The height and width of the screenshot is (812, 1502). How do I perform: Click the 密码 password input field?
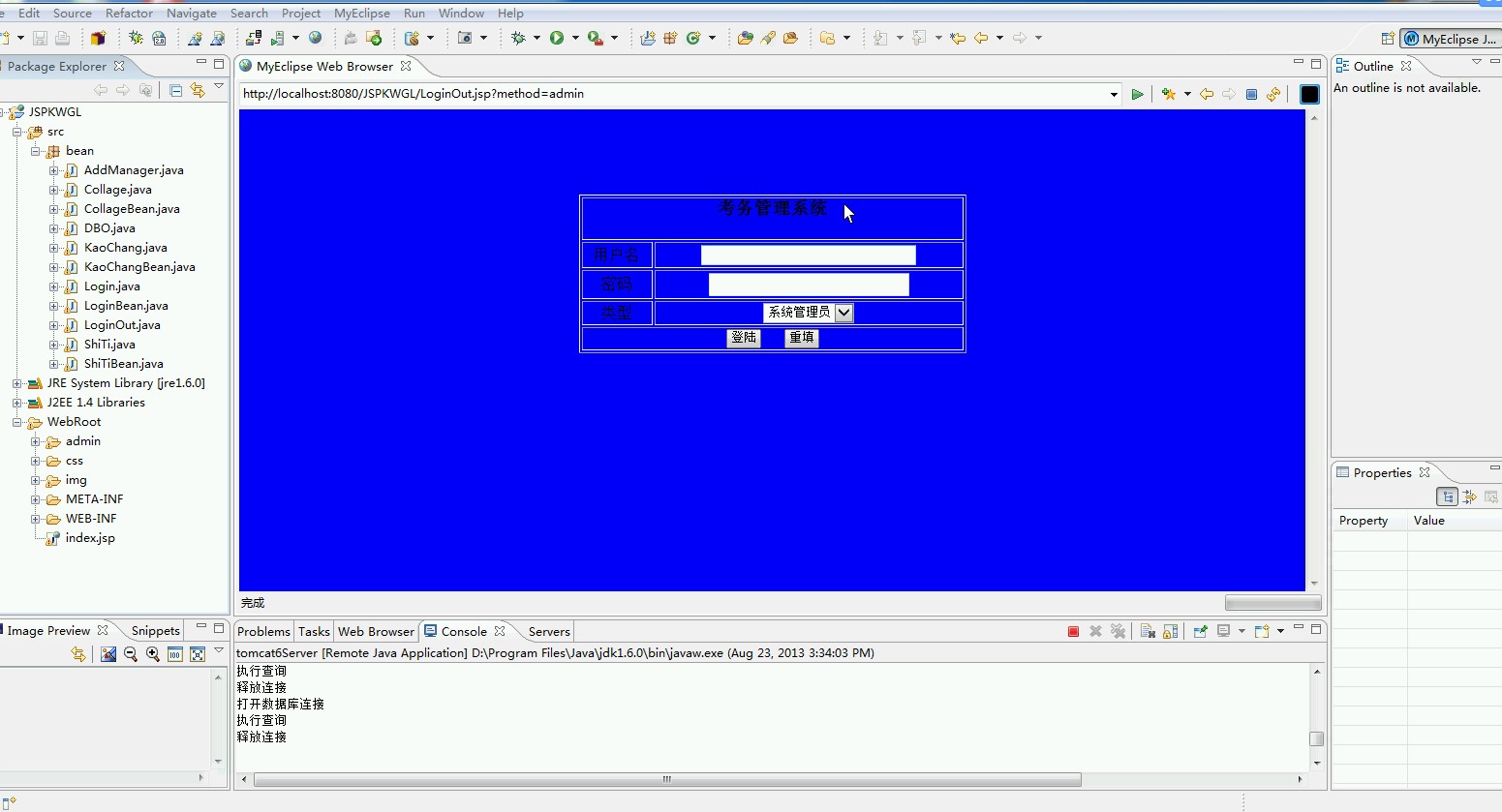tap(809, 284)
